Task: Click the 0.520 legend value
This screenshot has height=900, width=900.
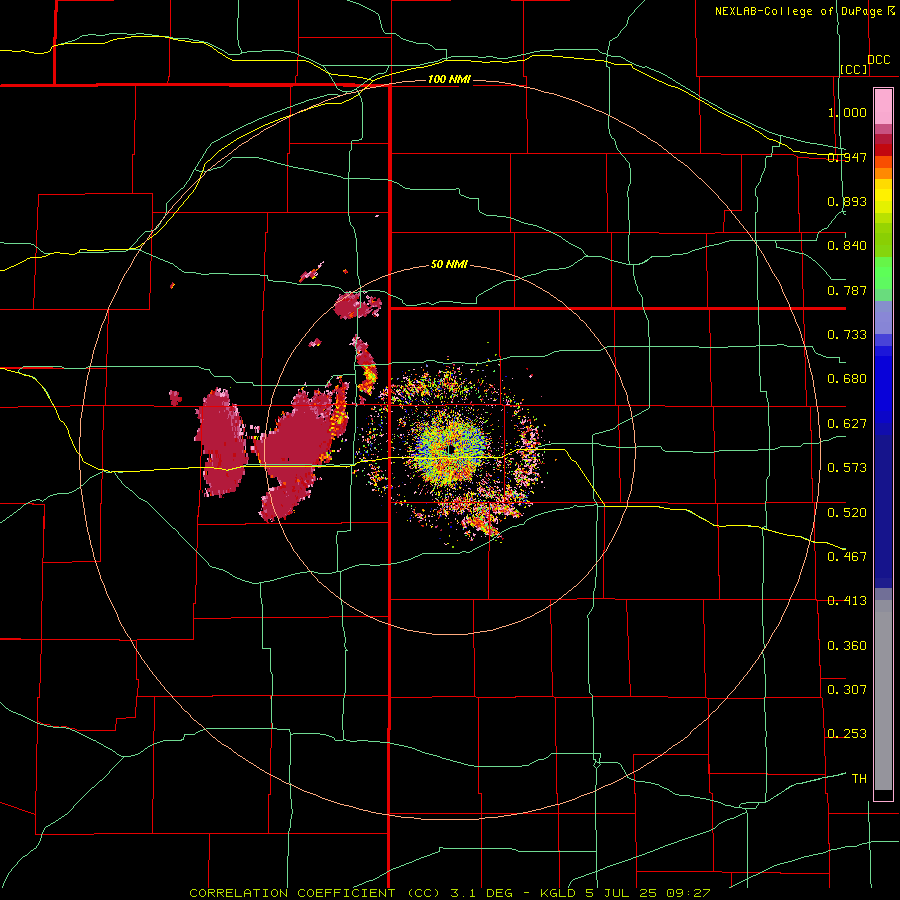Action: (x=847, y=513)
